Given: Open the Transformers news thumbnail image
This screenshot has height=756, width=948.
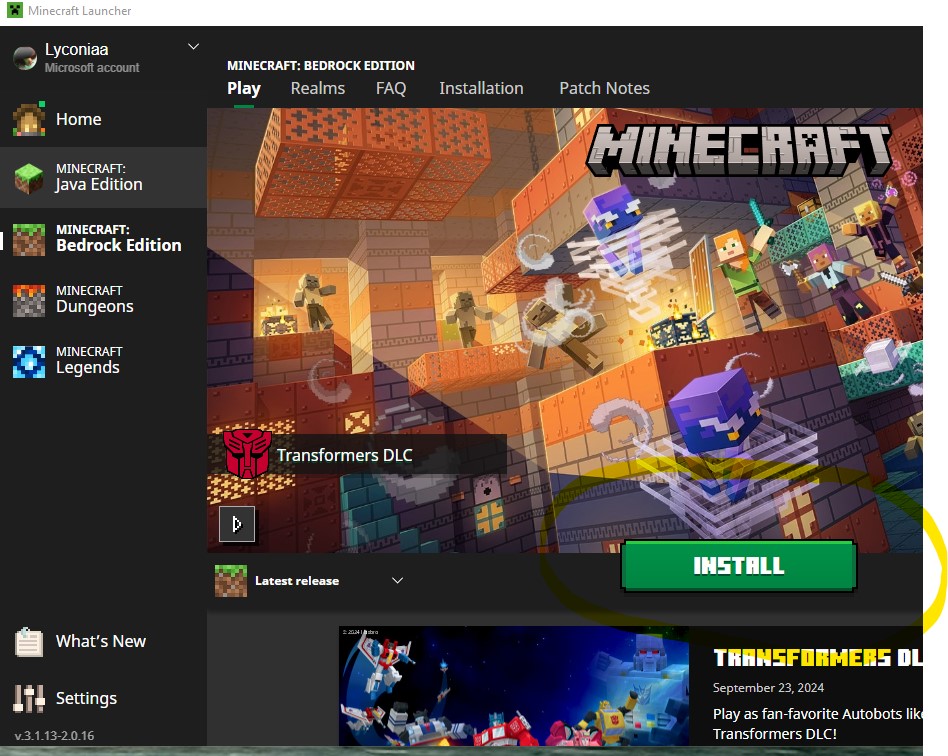Looking at the screenshot, I should (x=514, y=686).
